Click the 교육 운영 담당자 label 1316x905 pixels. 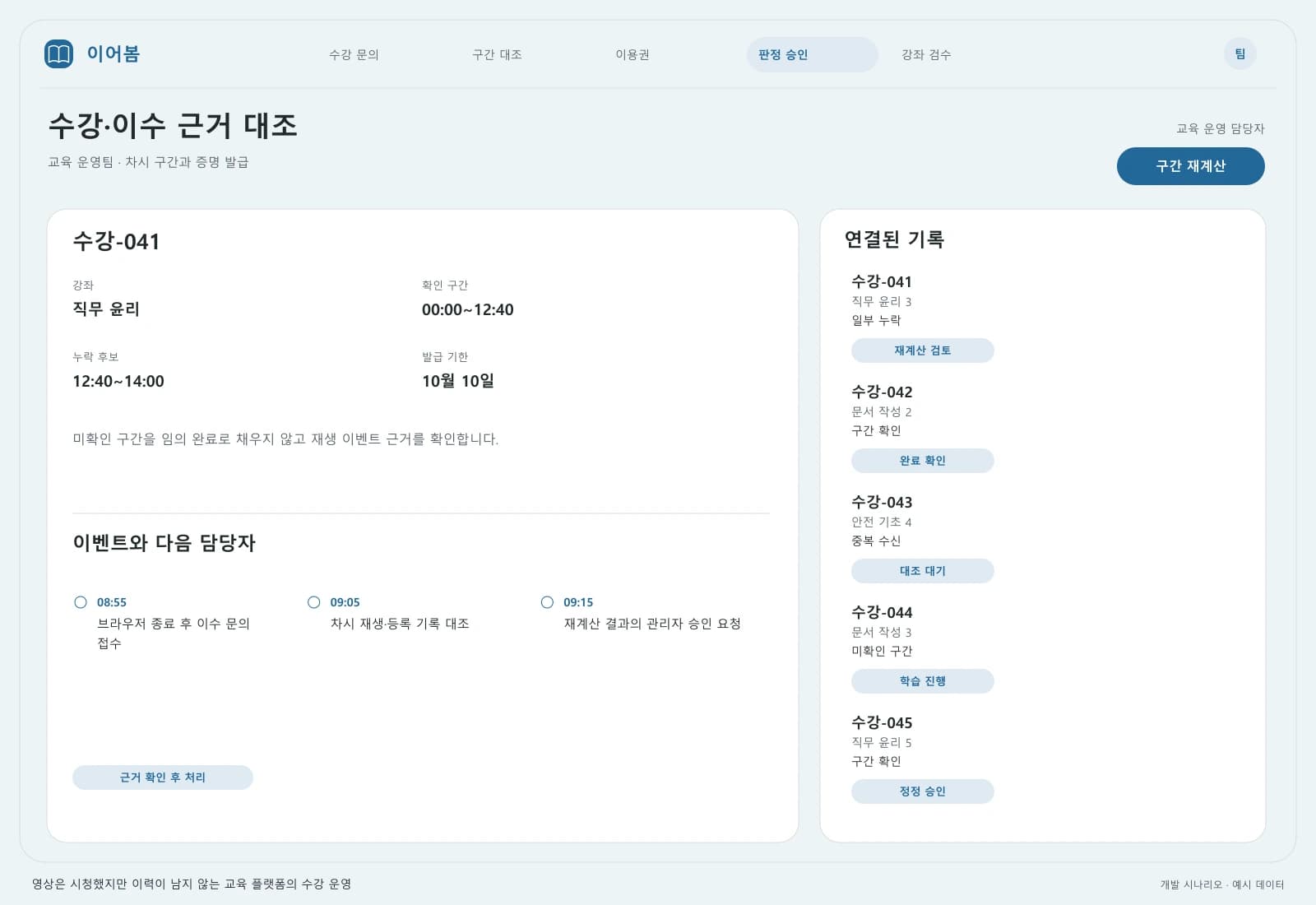pyautogui.click(x=1220, y=128)
